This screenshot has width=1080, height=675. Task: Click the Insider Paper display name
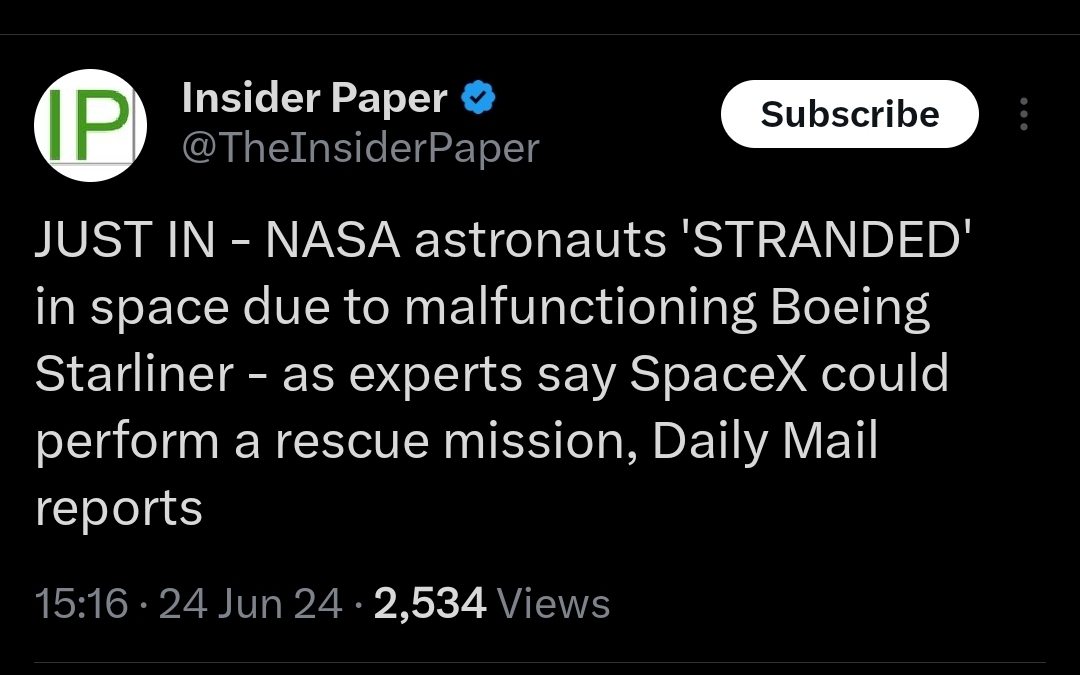tap(314, 98)
